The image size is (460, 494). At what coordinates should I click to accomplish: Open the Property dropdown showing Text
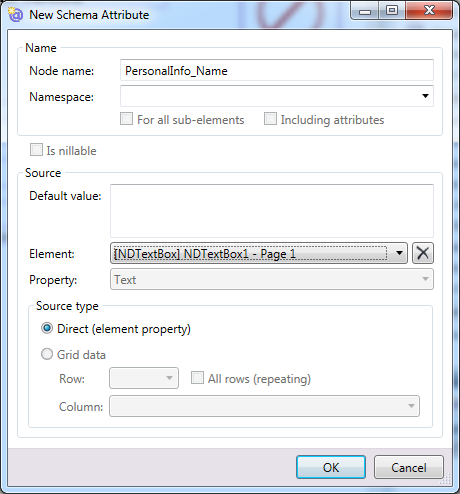[x=272, y=279]
